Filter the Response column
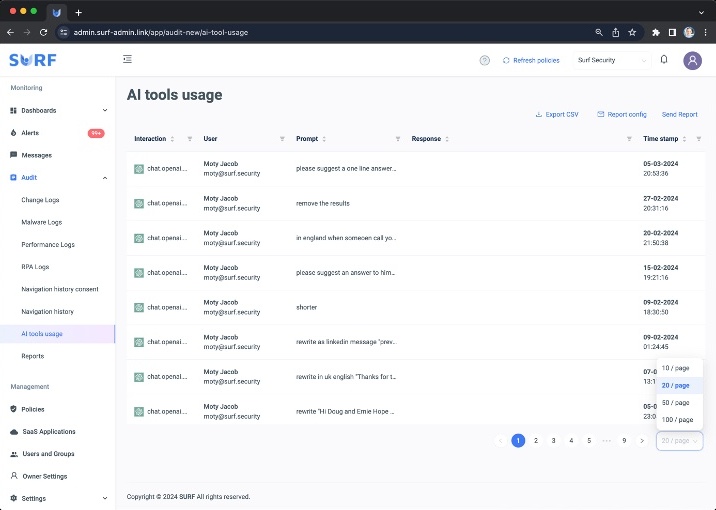The width and height of the screenshot is (716, 510). pos(629,139)
